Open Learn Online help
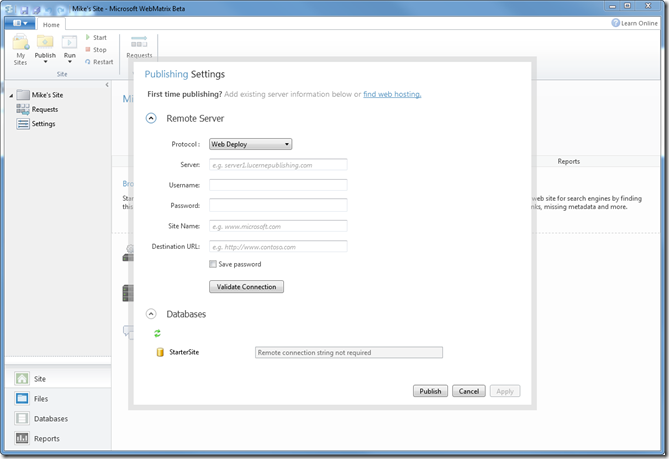Viewport: 669px width, 459px height. 634,23
